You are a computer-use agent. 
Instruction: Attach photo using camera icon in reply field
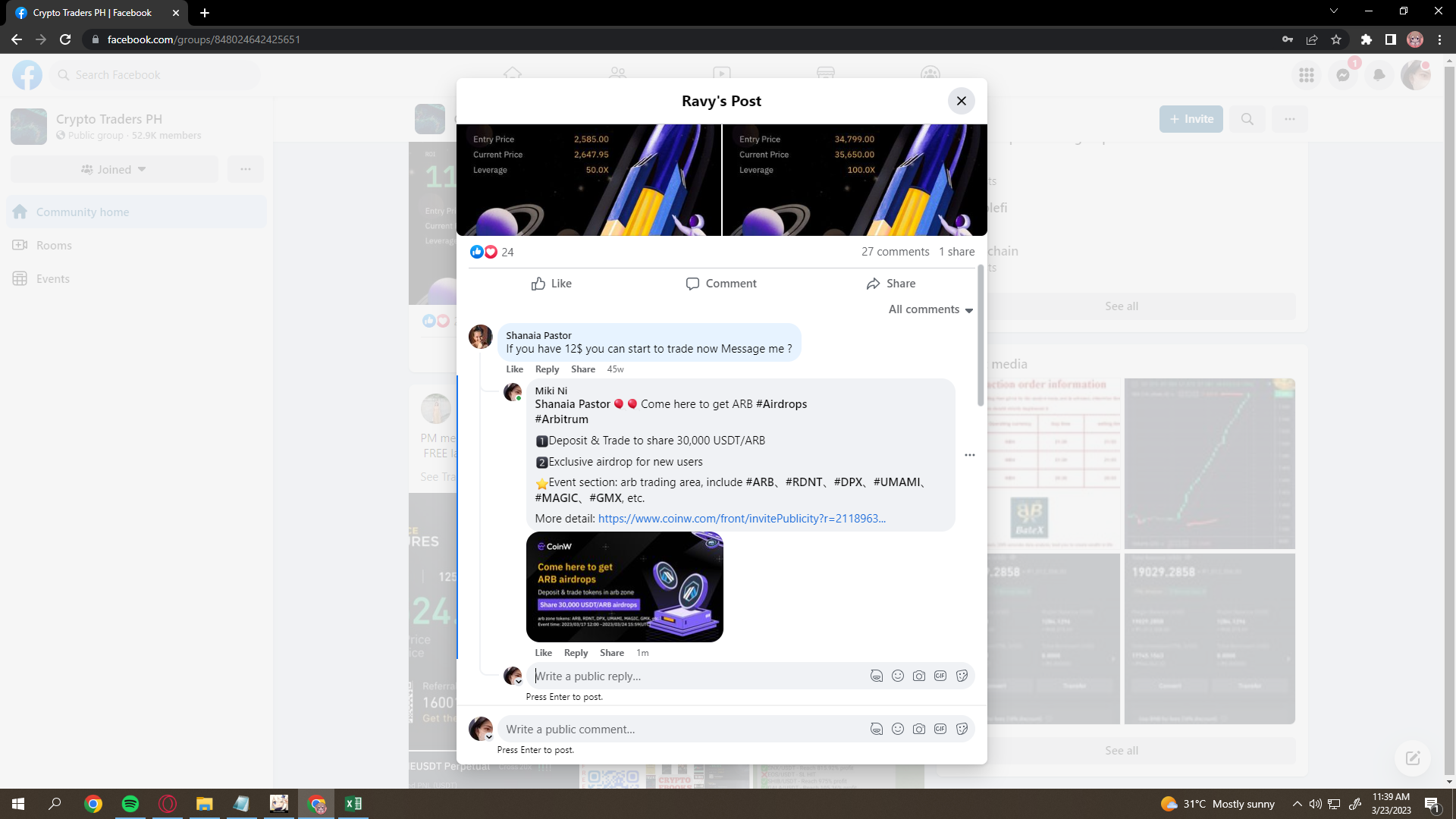(919, 676)
